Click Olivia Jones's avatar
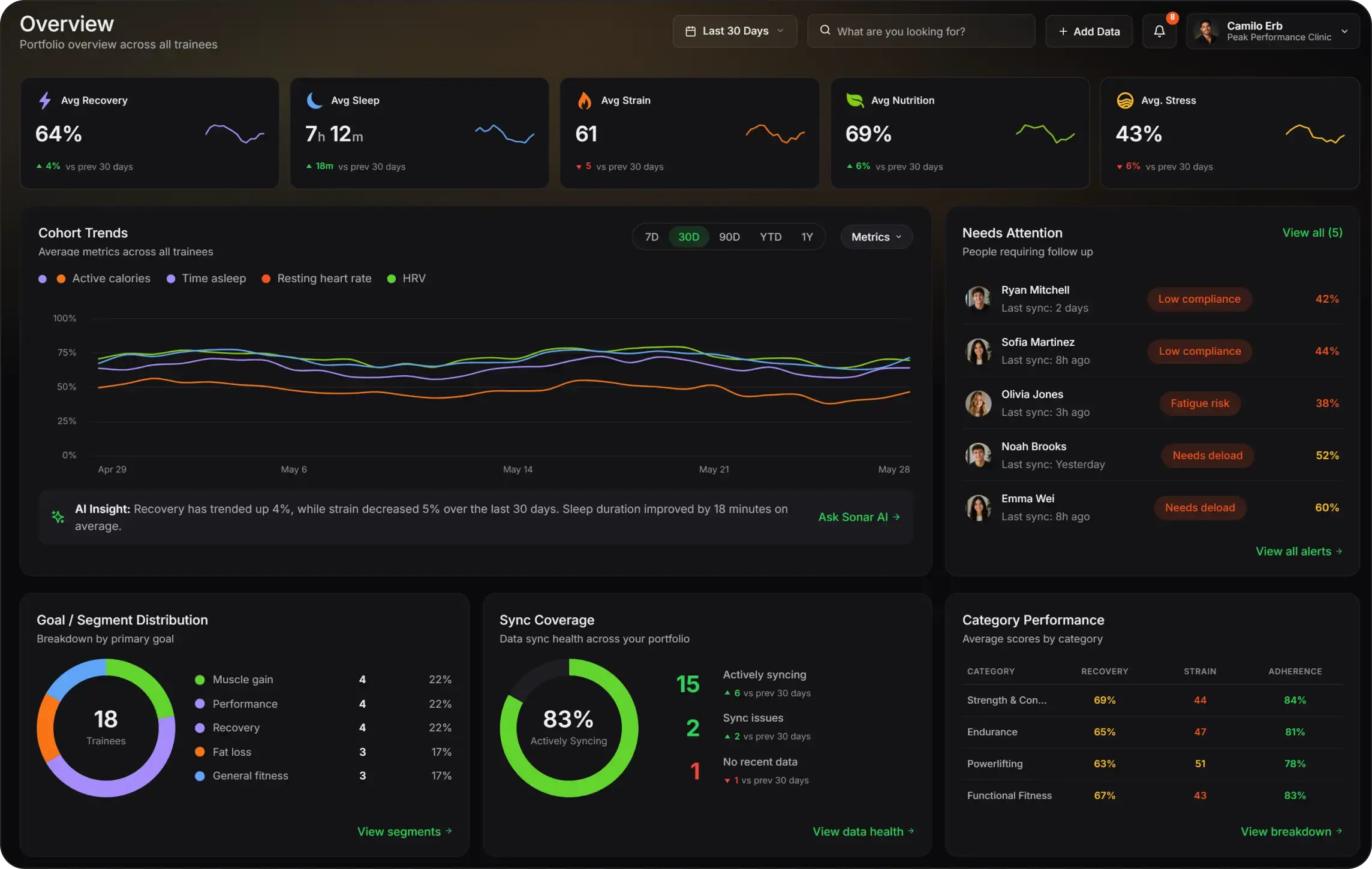Viewport: 1372px width, 869px height. click(978, 403)
